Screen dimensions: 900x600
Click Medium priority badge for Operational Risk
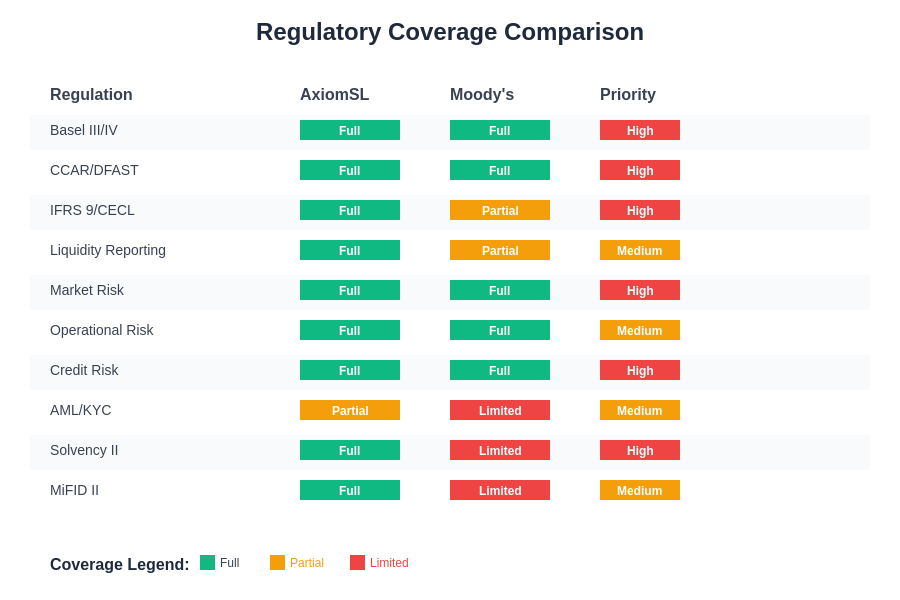click(x=640, y=330)
